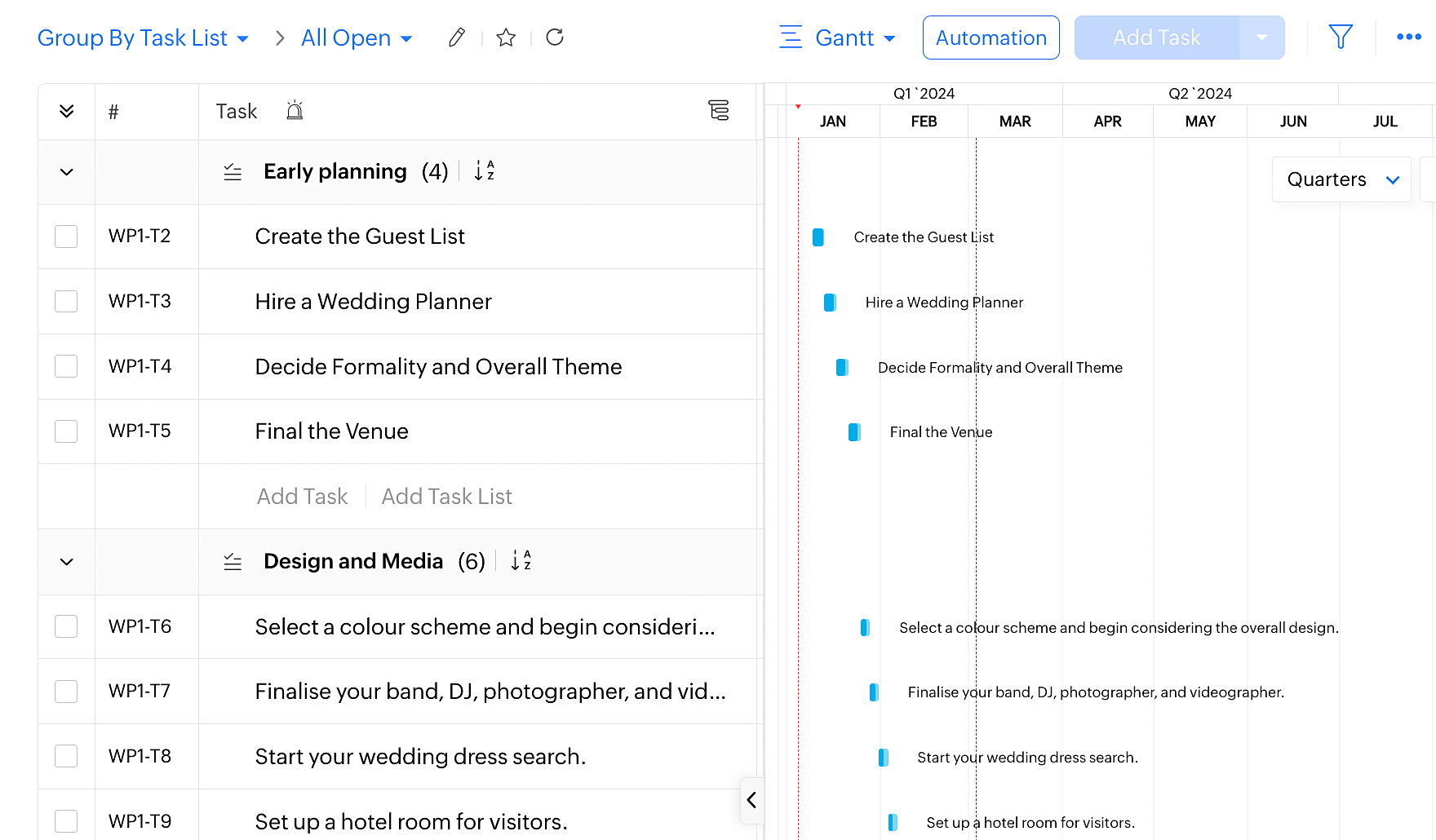Select checkbox for Final the Venue task
Image resolution: width=1436 pixels, height=840 pixels.
pos(66,431)
